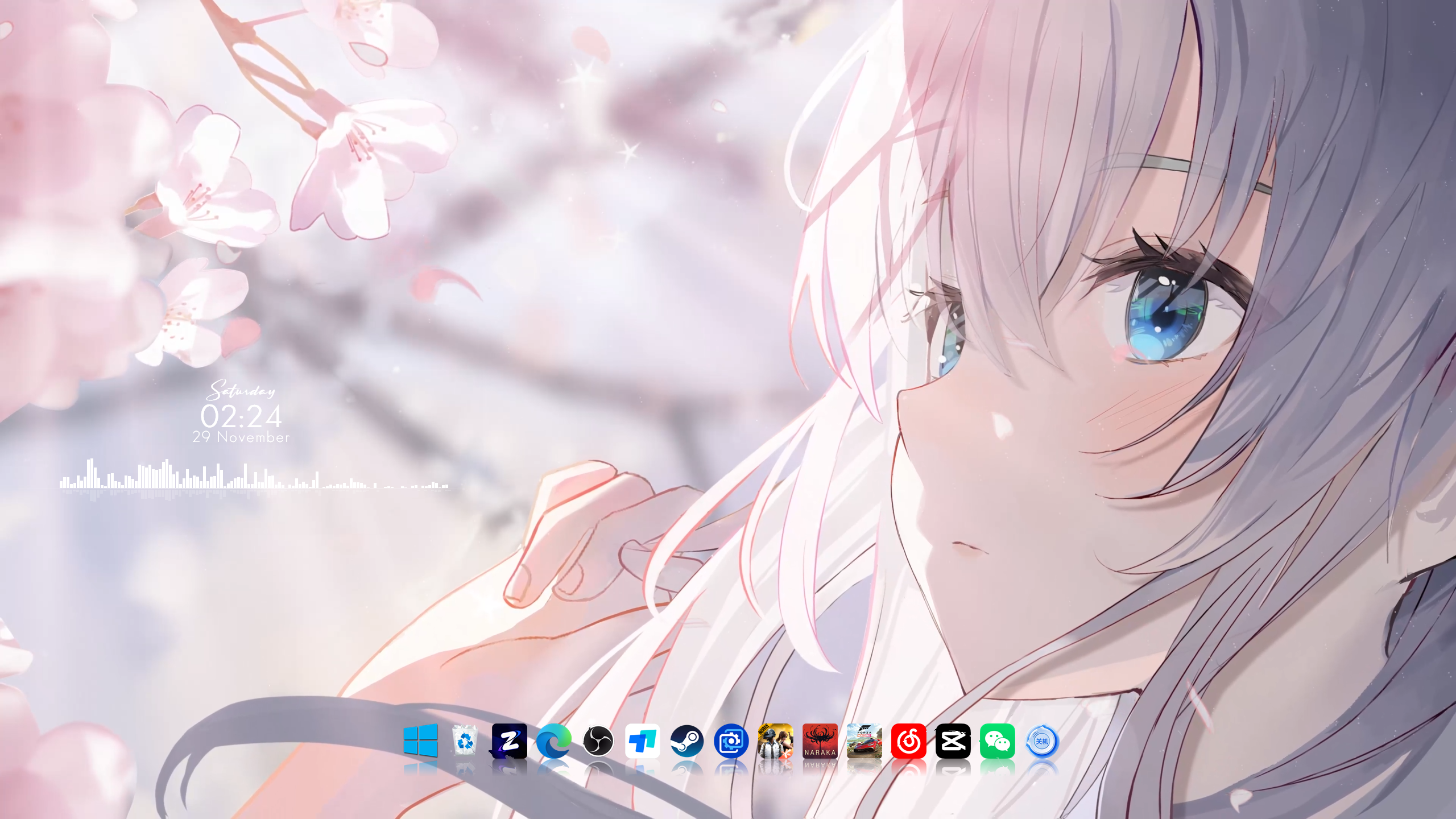This screenshot has width=1456, height=819.
Task: Open Forza Horizon 5 from dock
Action: click(864, 741)
